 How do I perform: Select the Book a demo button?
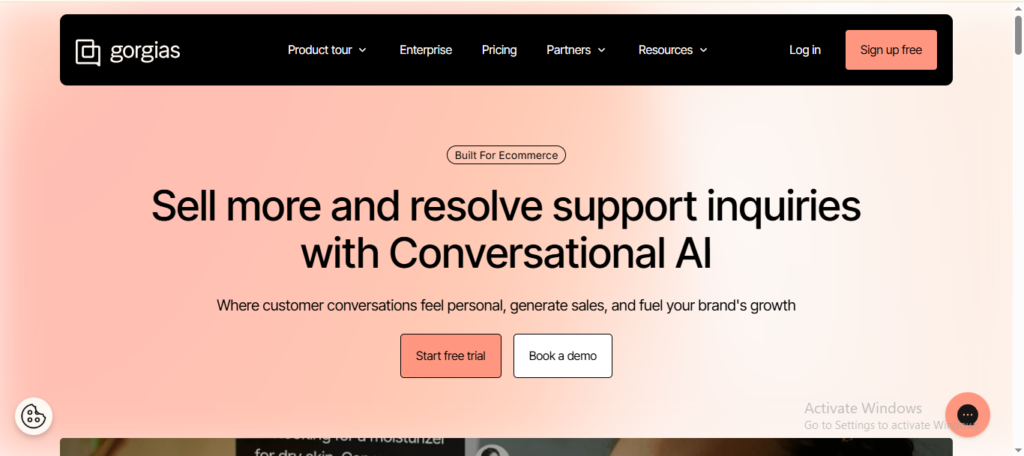pyautogui.click(x=562, y=356)
